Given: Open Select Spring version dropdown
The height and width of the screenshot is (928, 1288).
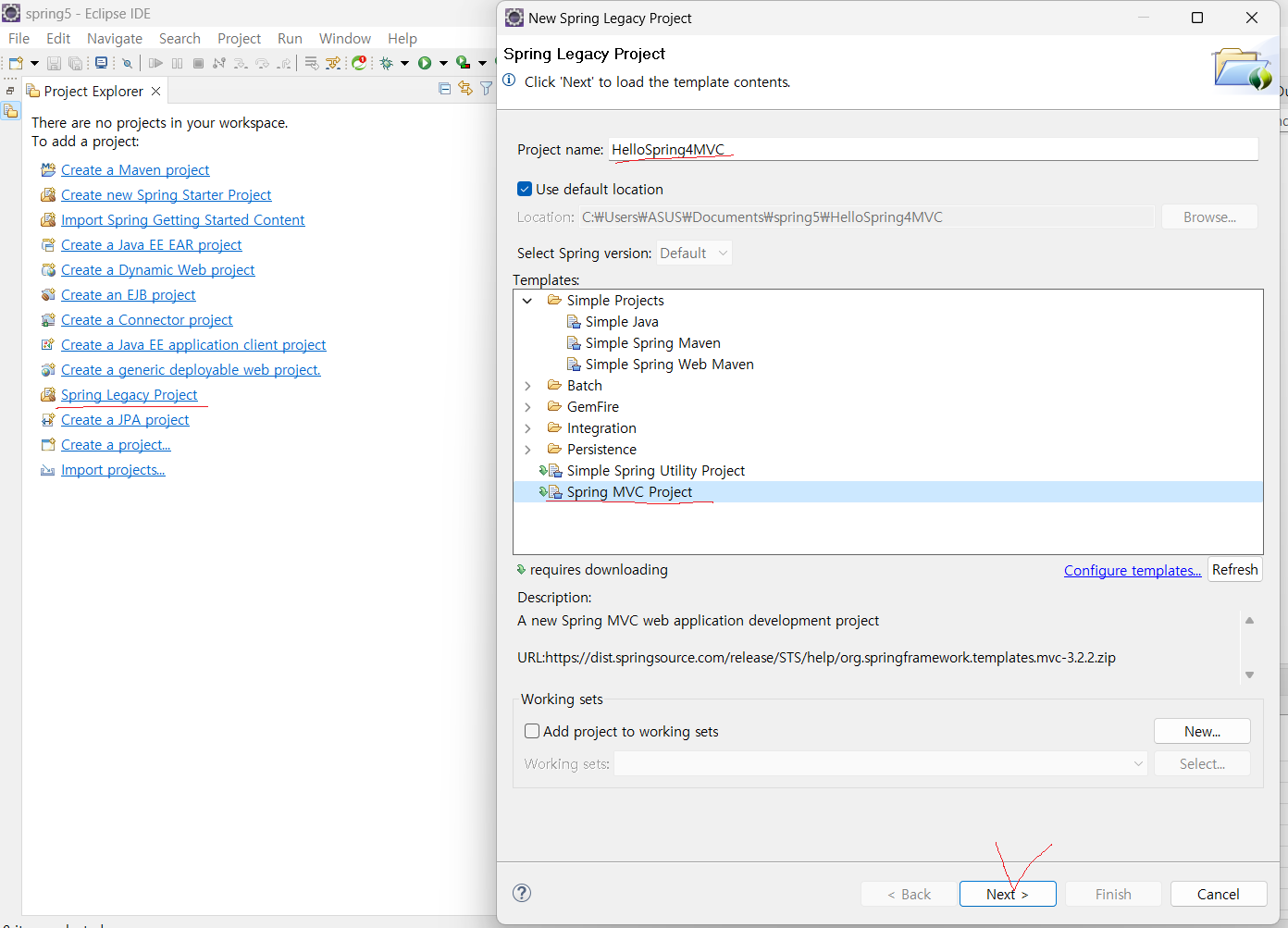Looking at the screenshot, I should [x=694, y=253].
